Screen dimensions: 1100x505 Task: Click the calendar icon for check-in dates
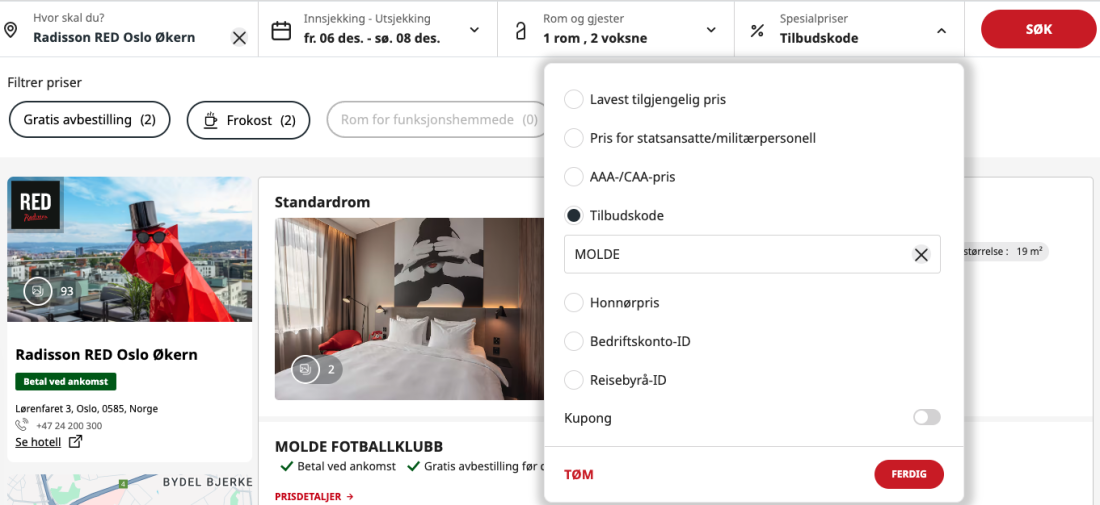pos(281,31)
